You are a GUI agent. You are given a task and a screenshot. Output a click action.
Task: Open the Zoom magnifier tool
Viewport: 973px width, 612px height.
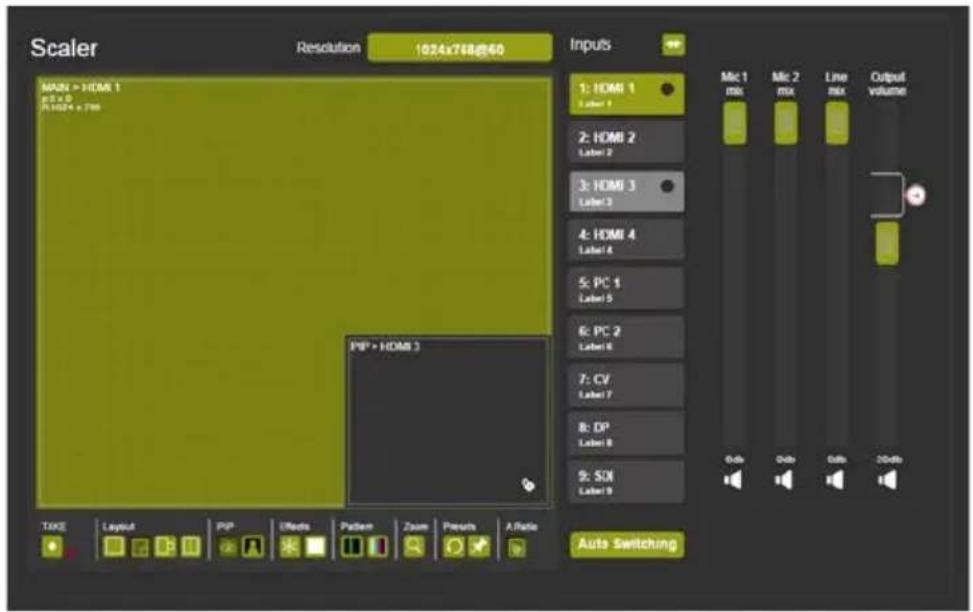pyautogui.click(x=414, y=547)
